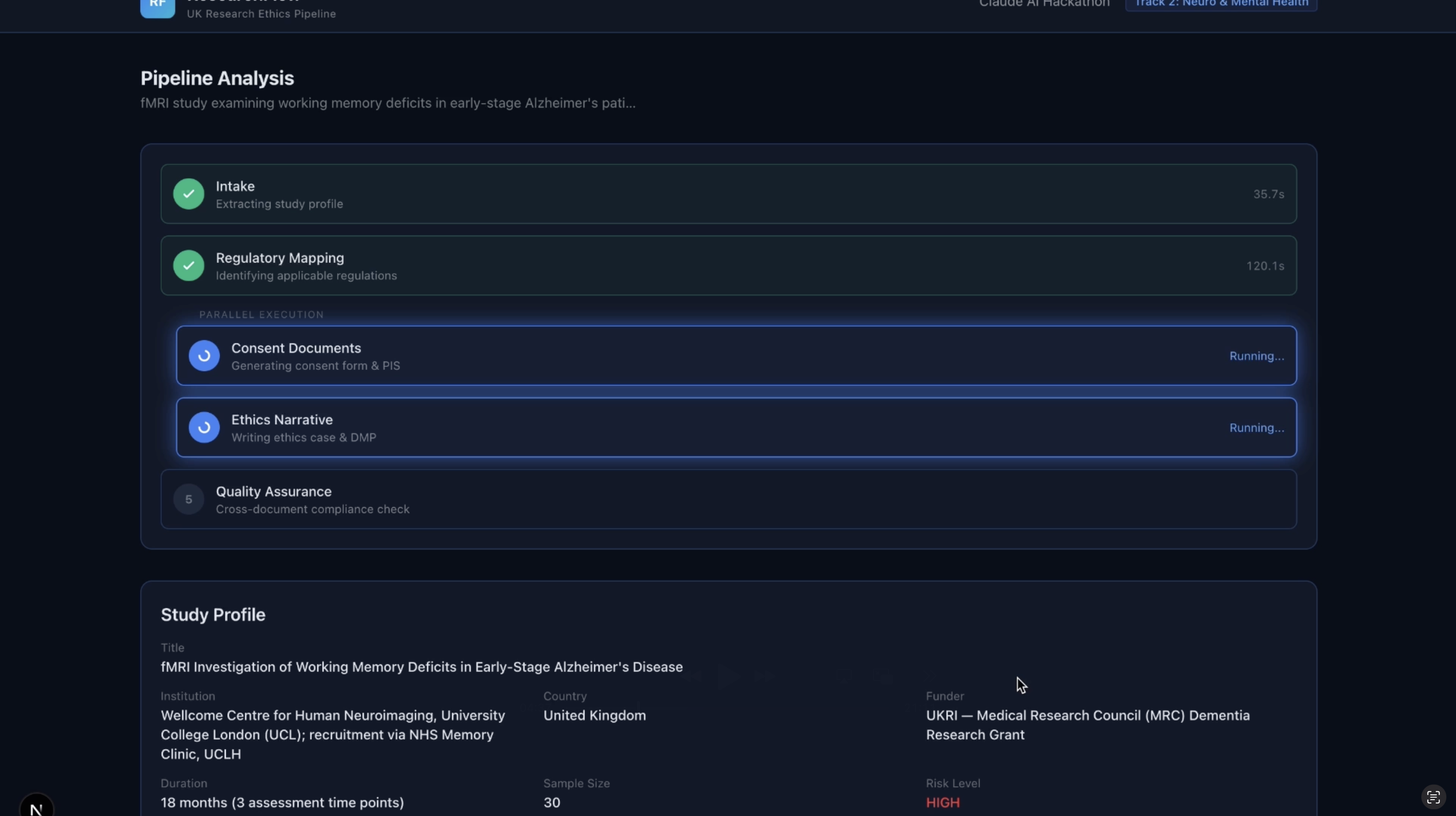Image resolution: width=1456 pixels, height=816 pixels.
Task: Expand the Intake pipeline step row
Action: [x=728, y=194]
